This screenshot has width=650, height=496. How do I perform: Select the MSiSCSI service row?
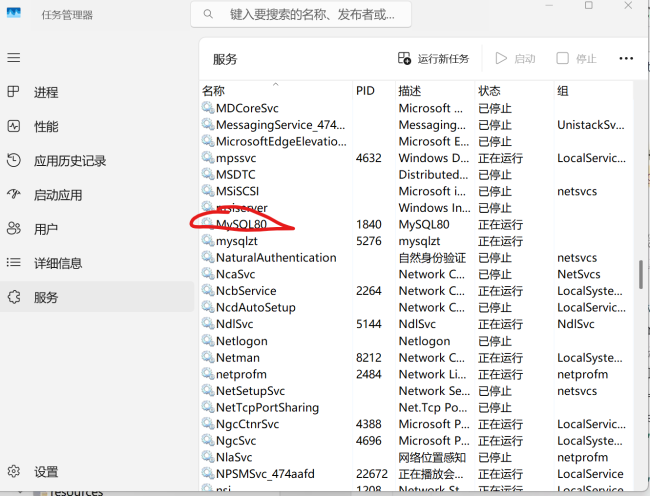[x=416, y=191]
